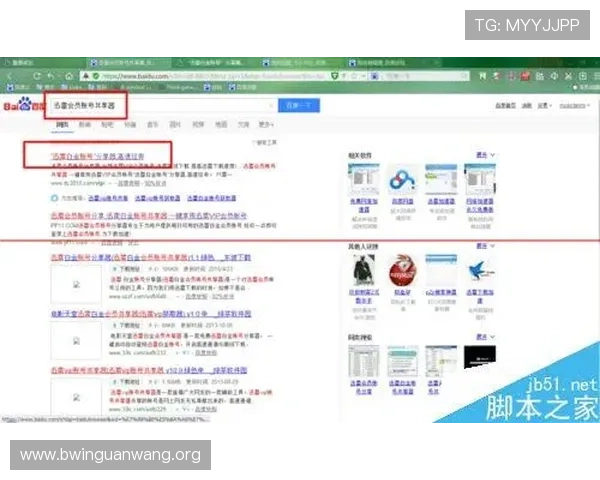
Task: Open the first search result title link
Action: click(x=98, y=156)
